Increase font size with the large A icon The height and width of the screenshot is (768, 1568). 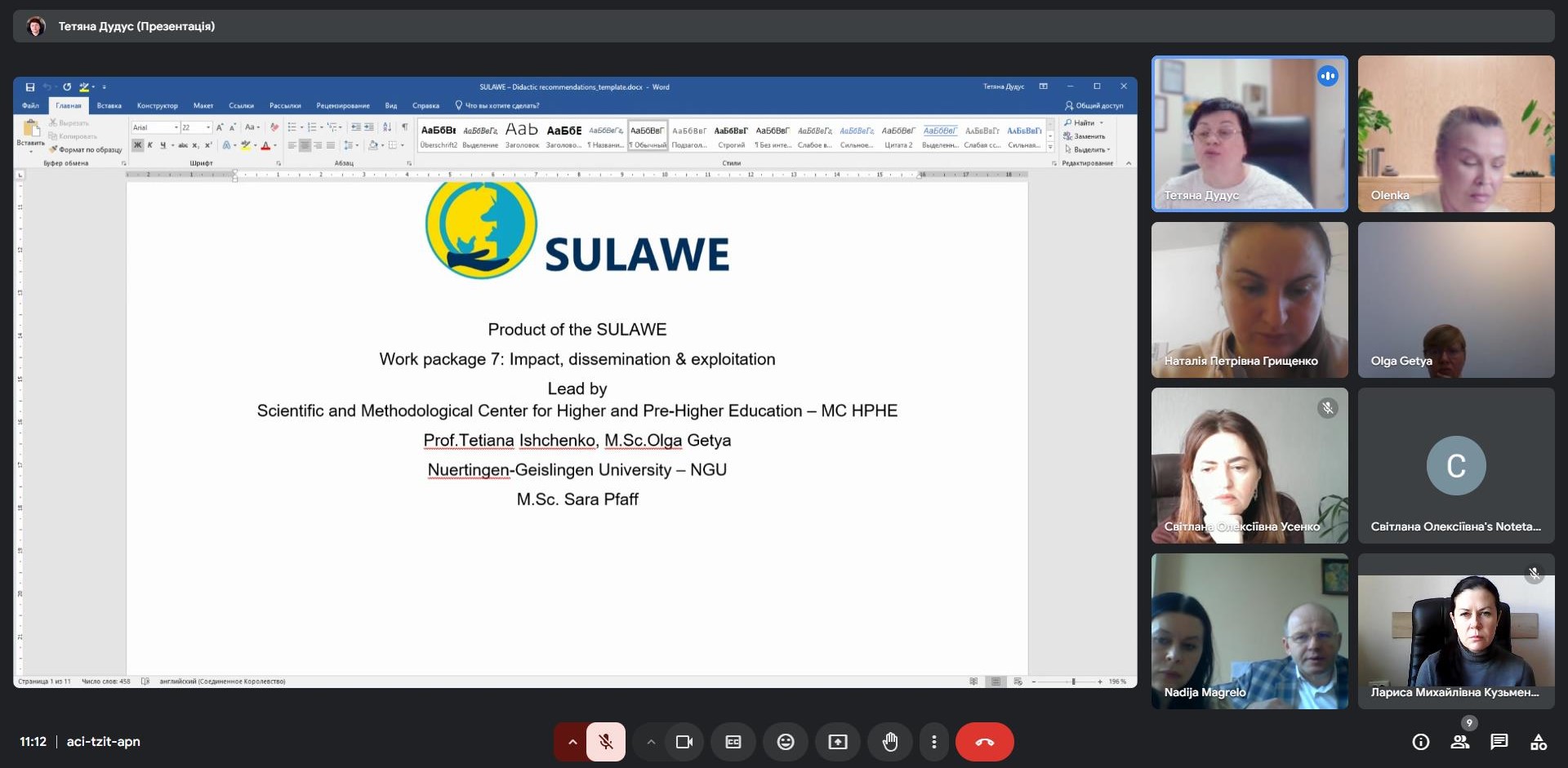[220, 127]
